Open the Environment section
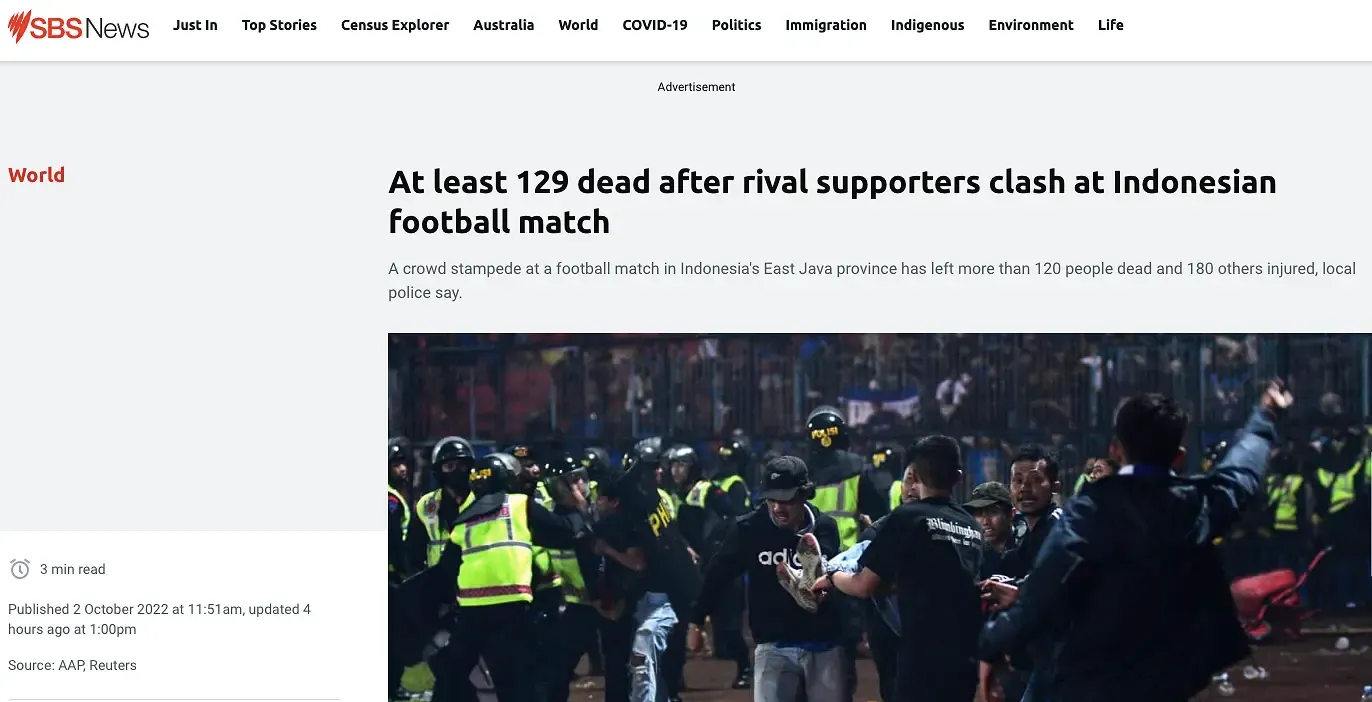 (1031, 25)
